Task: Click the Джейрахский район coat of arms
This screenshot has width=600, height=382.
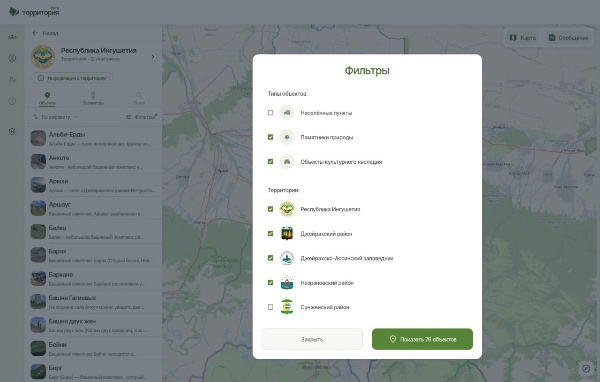Action: tap(287, 233)
